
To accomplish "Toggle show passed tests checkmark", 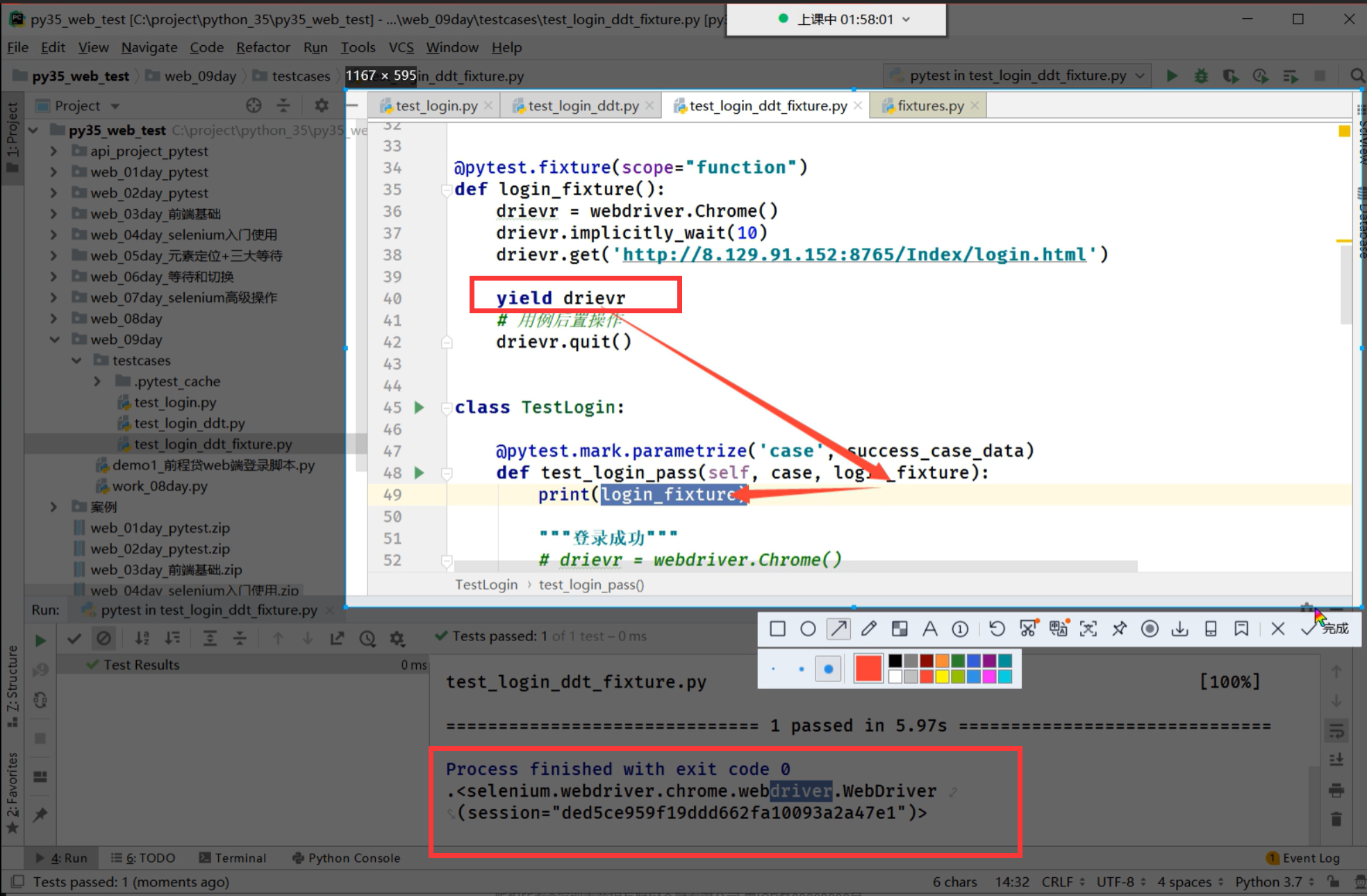I will [74, 638].
